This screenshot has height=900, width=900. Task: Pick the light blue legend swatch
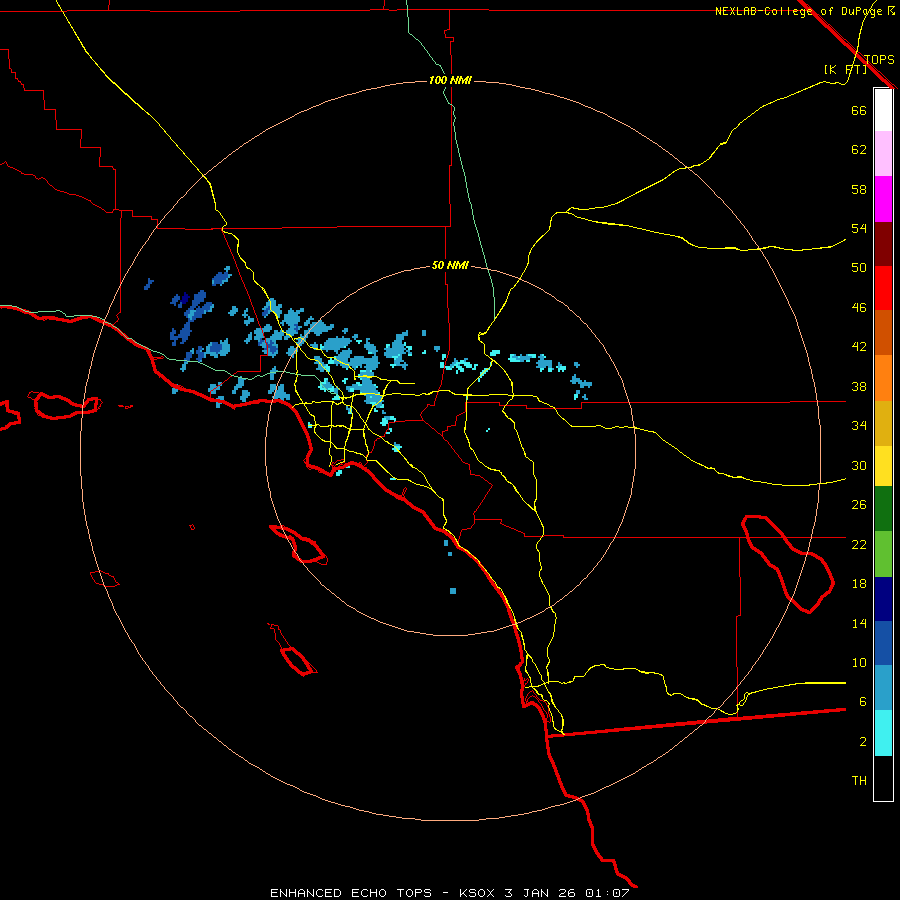click(883, 688)
